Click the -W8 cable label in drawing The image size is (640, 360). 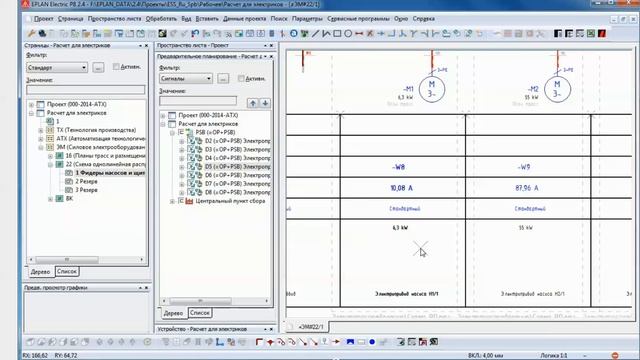tap(398, 167)
